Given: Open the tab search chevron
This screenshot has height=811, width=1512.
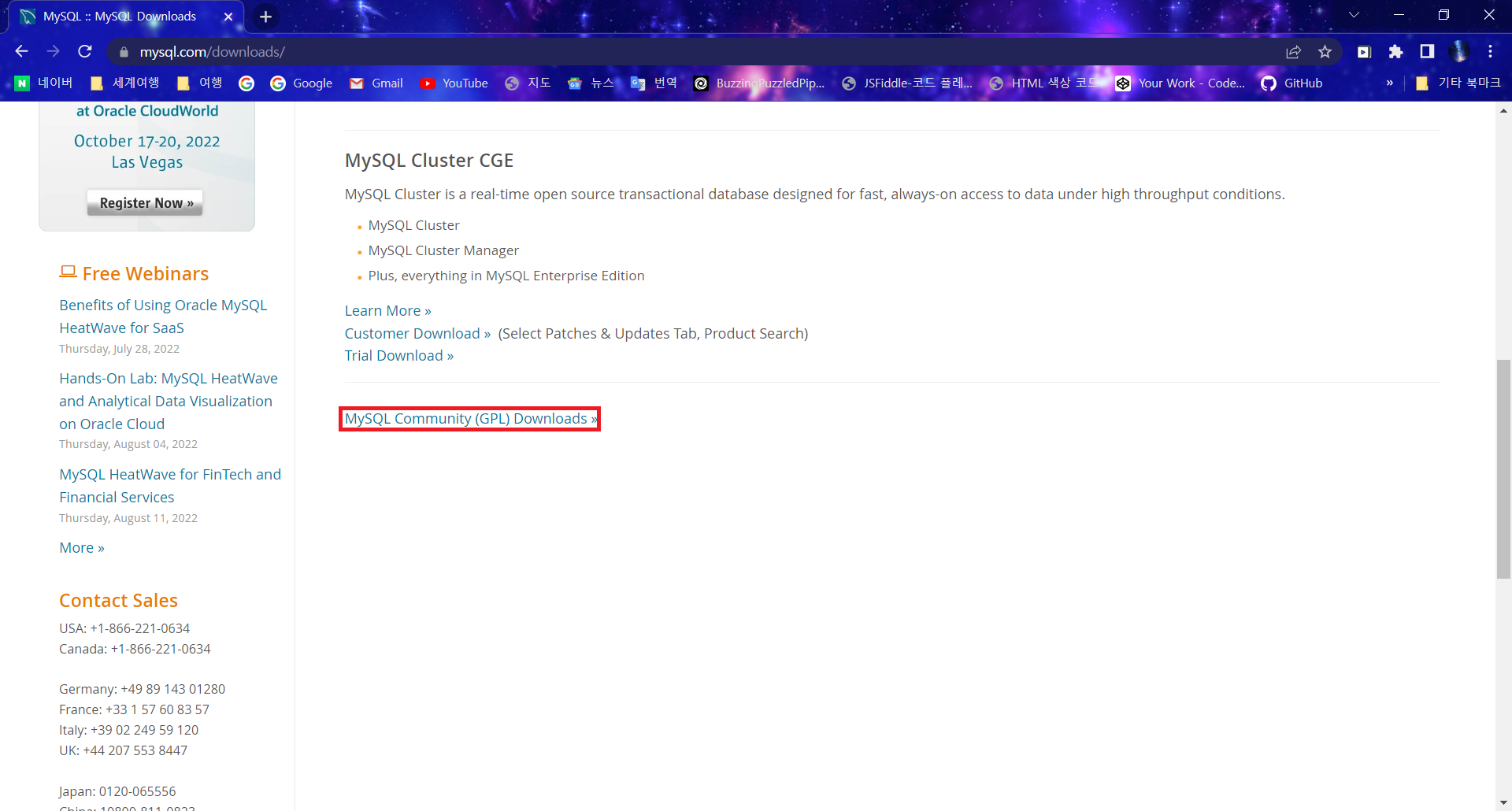Looking at the screenshot, I should click(x=1354, y=15).
